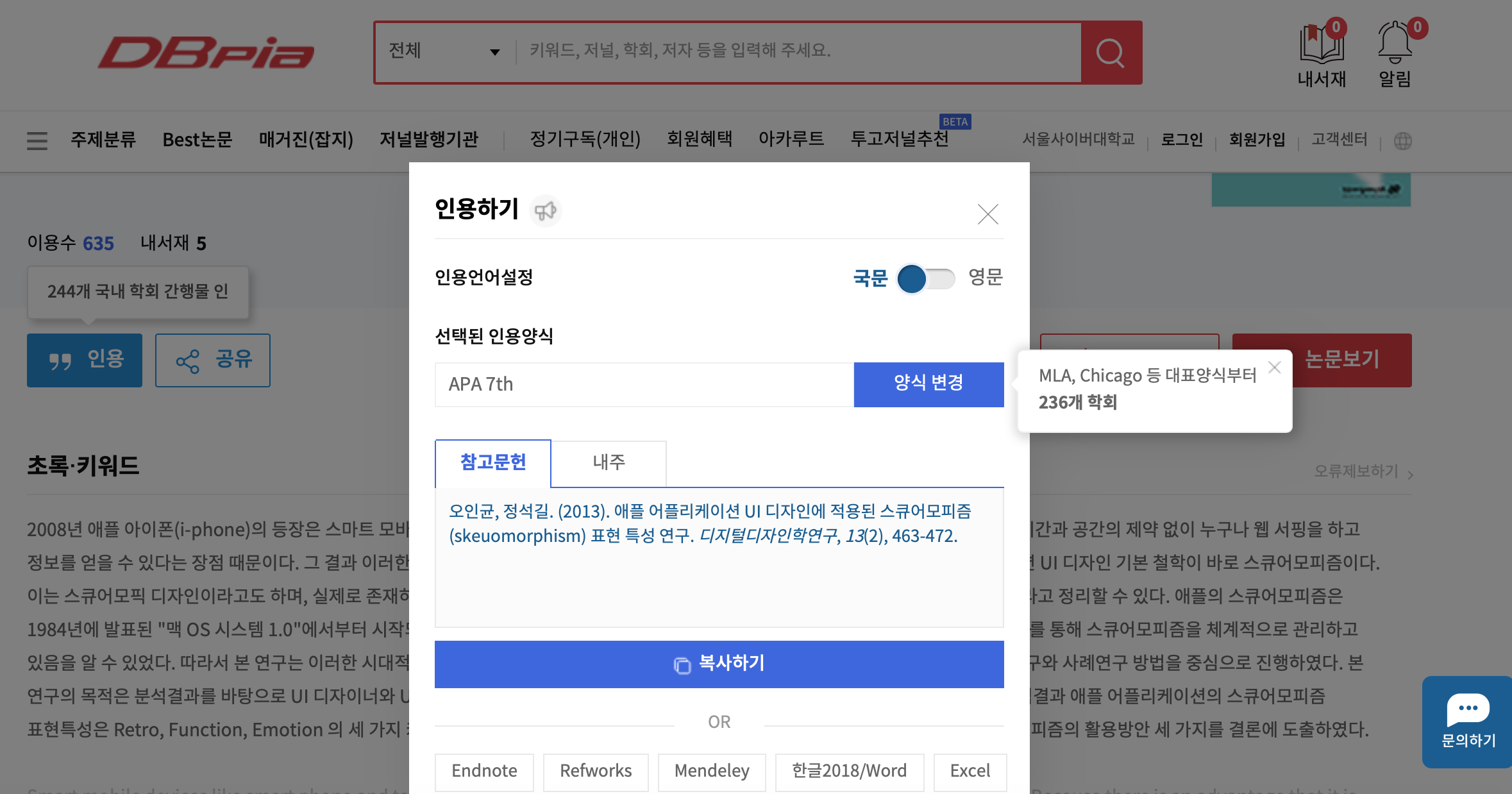Close the citation dialog with X
This screenshot has width=1512, height=794.
987,214
